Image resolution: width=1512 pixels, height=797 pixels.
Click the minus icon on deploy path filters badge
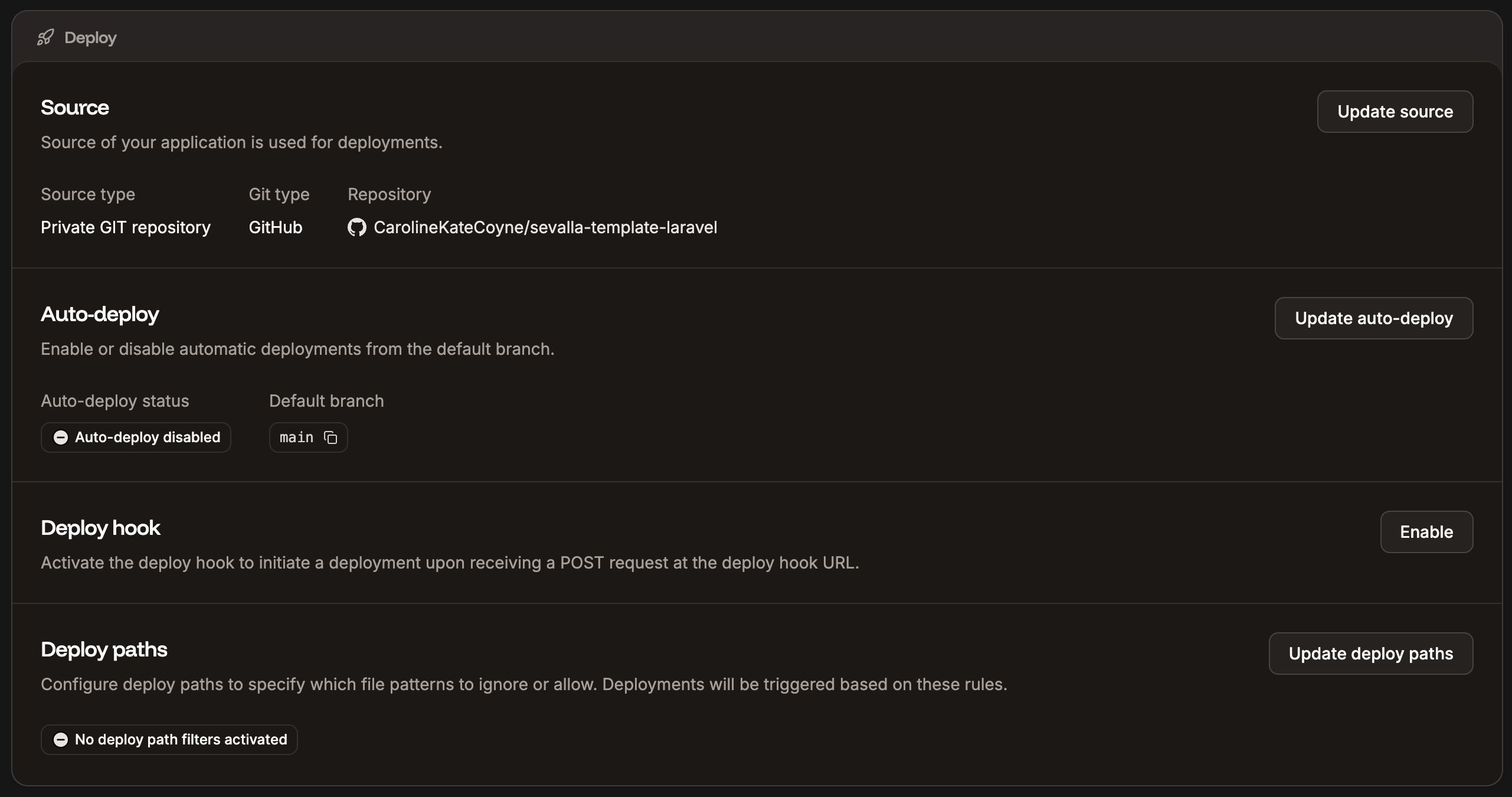point(61,739)
